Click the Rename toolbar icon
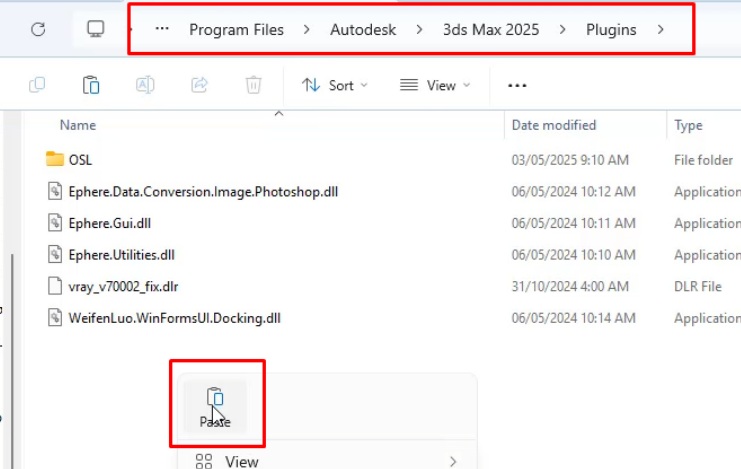 coord(145,85)
